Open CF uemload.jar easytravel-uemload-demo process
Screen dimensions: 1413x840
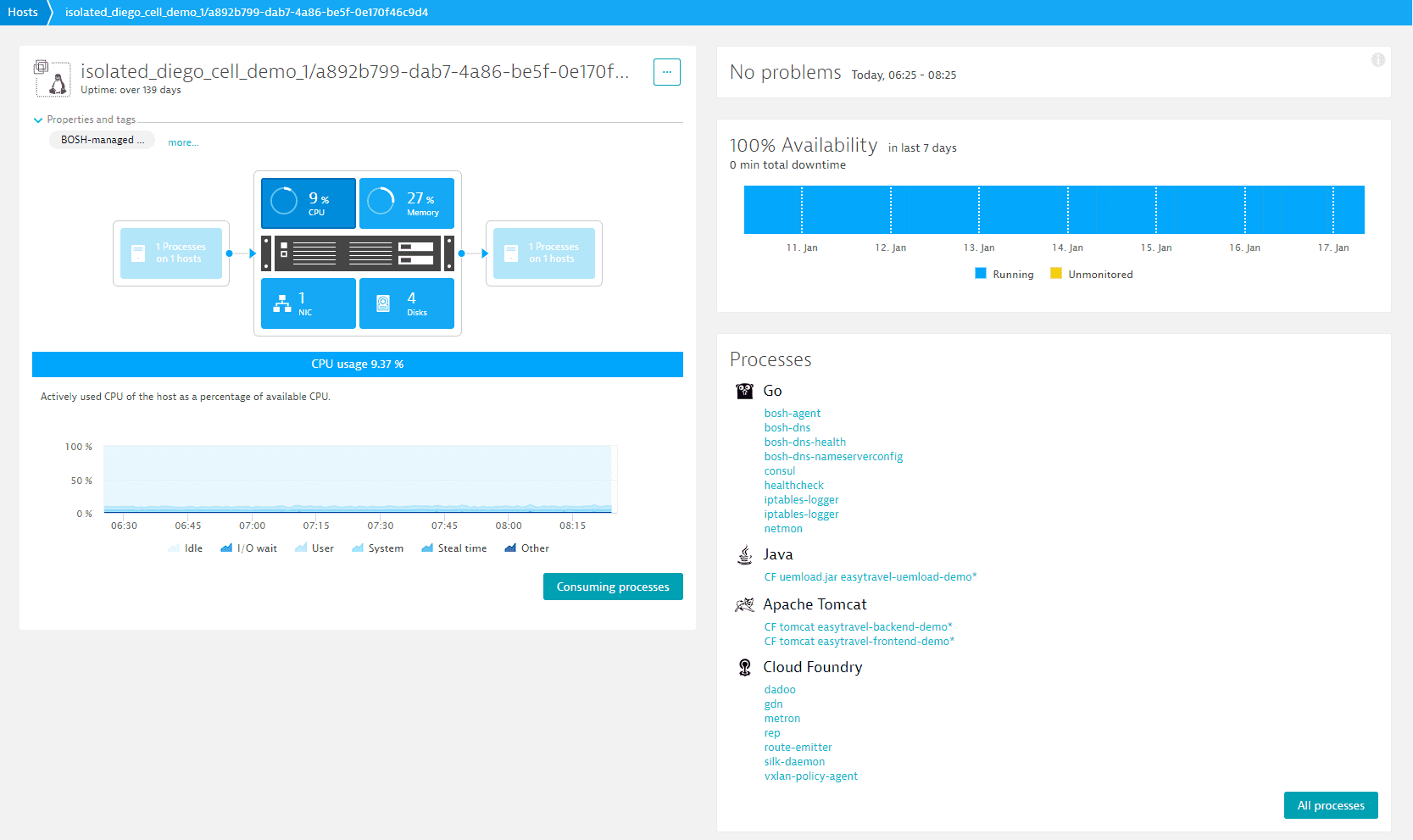pos(871,577)
